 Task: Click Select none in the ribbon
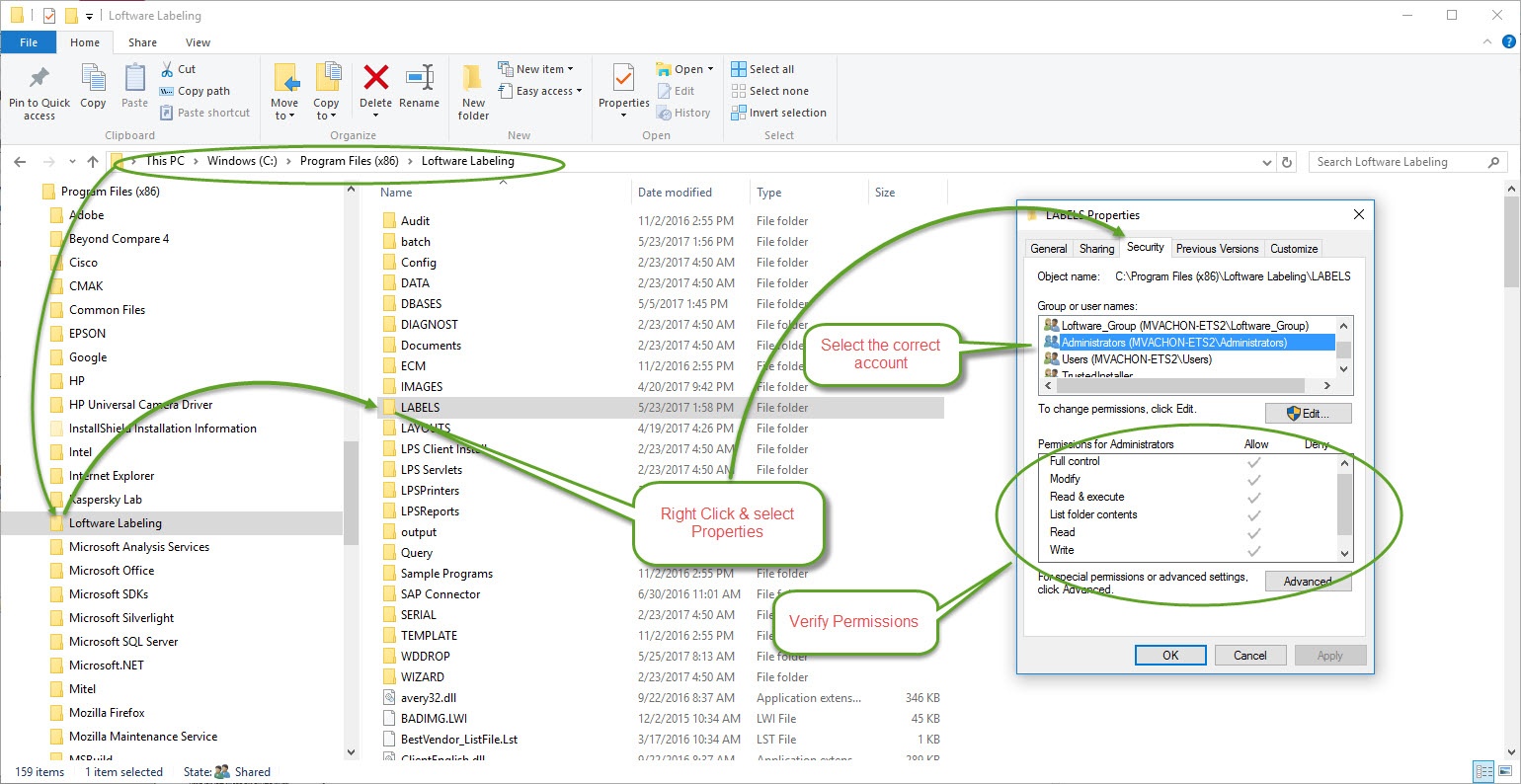click(x=769, y=91)
